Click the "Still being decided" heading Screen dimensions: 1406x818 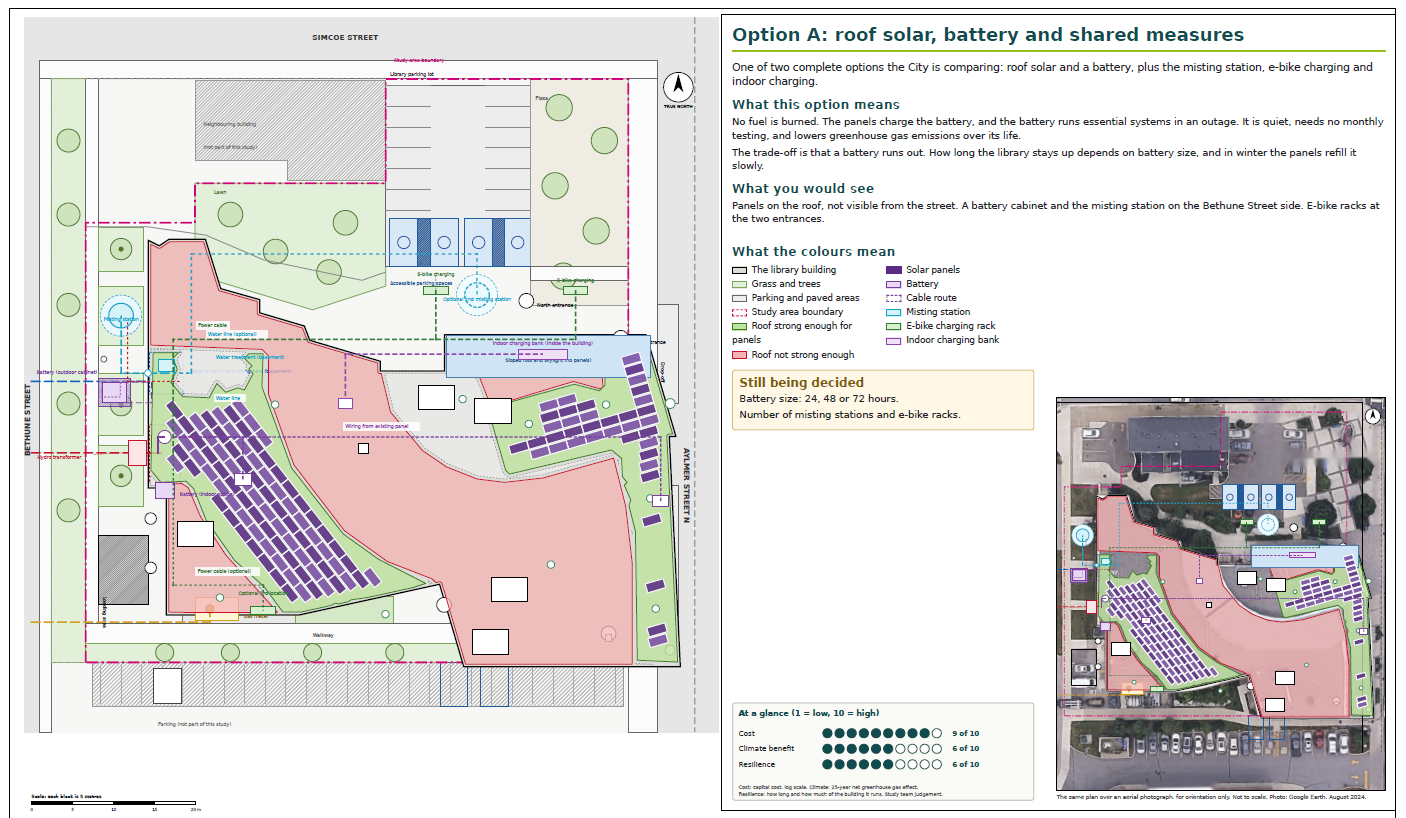tap(801, 382)
